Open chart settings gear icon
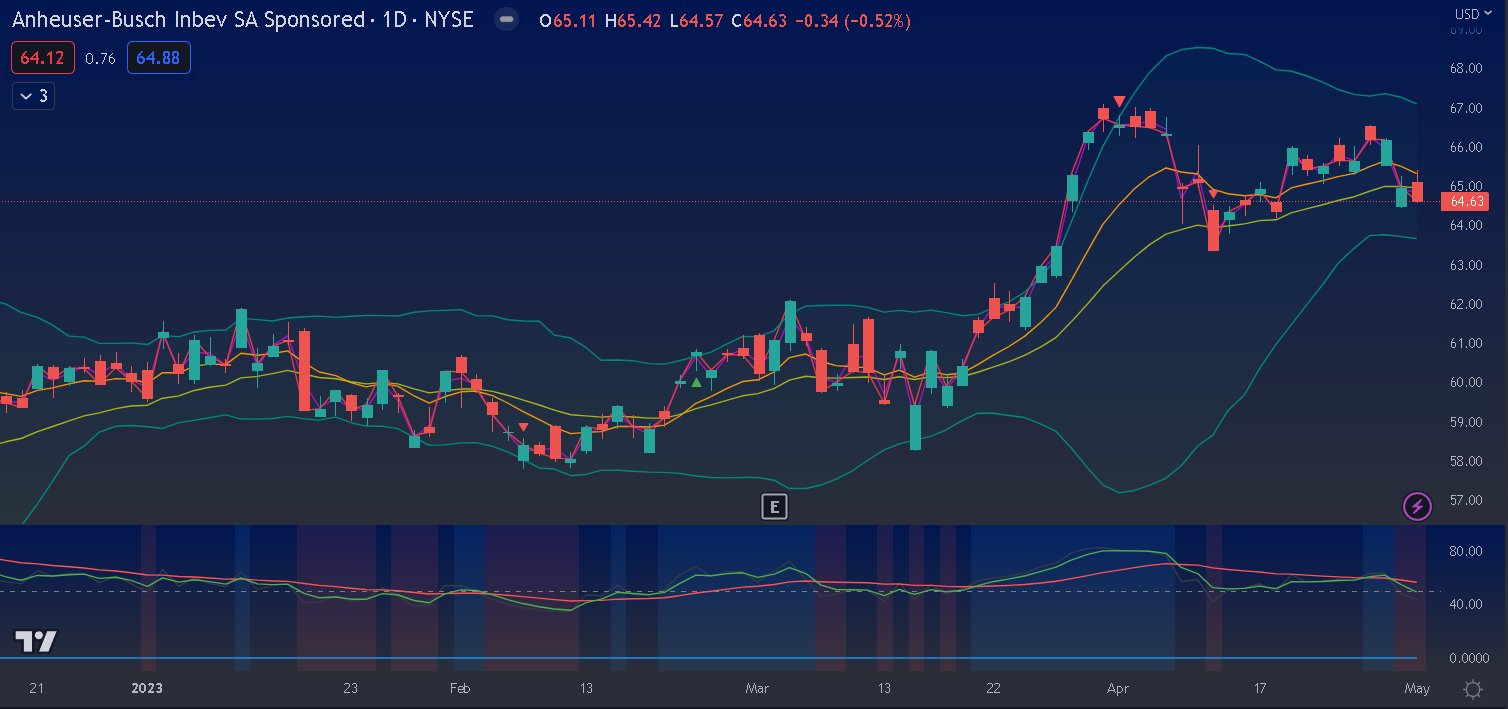The height and width of the screenshot is (709, 1508). (1473, 689)
